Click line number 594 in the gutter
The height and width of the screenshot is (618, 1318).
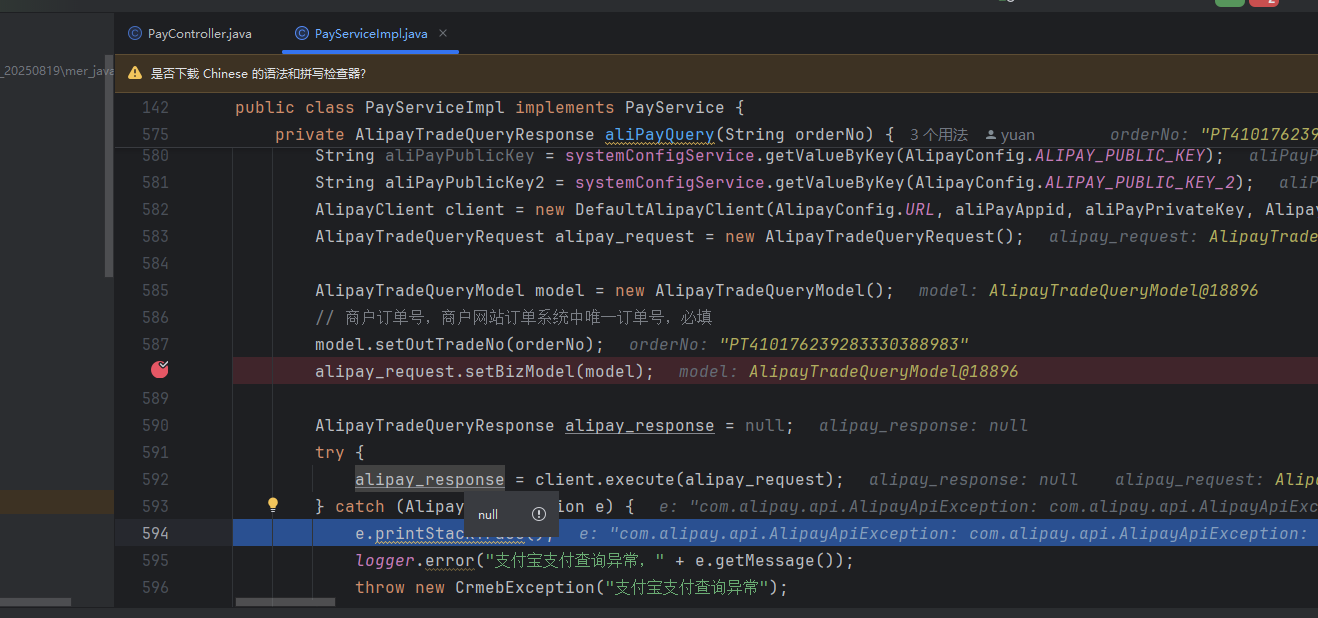155,533
